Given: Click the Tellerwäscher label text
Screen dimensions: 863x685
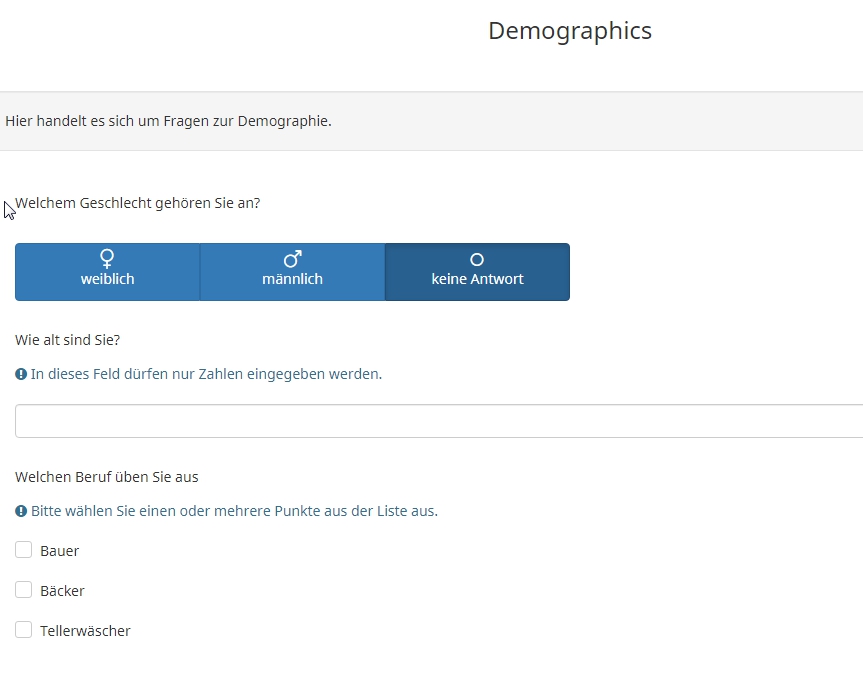Looking at the screenshot, I should tap(86, 631).
